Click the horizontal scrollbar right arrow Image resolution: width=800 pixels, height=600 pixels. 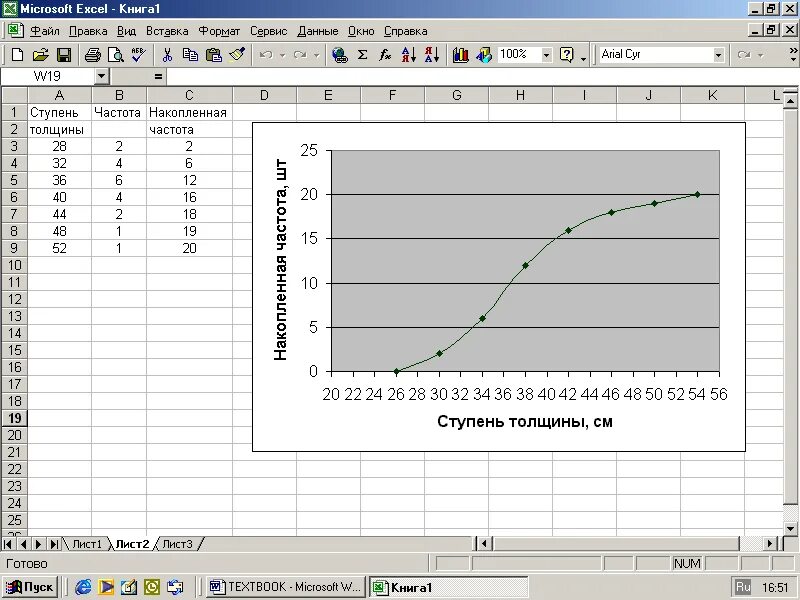[771, 543]
